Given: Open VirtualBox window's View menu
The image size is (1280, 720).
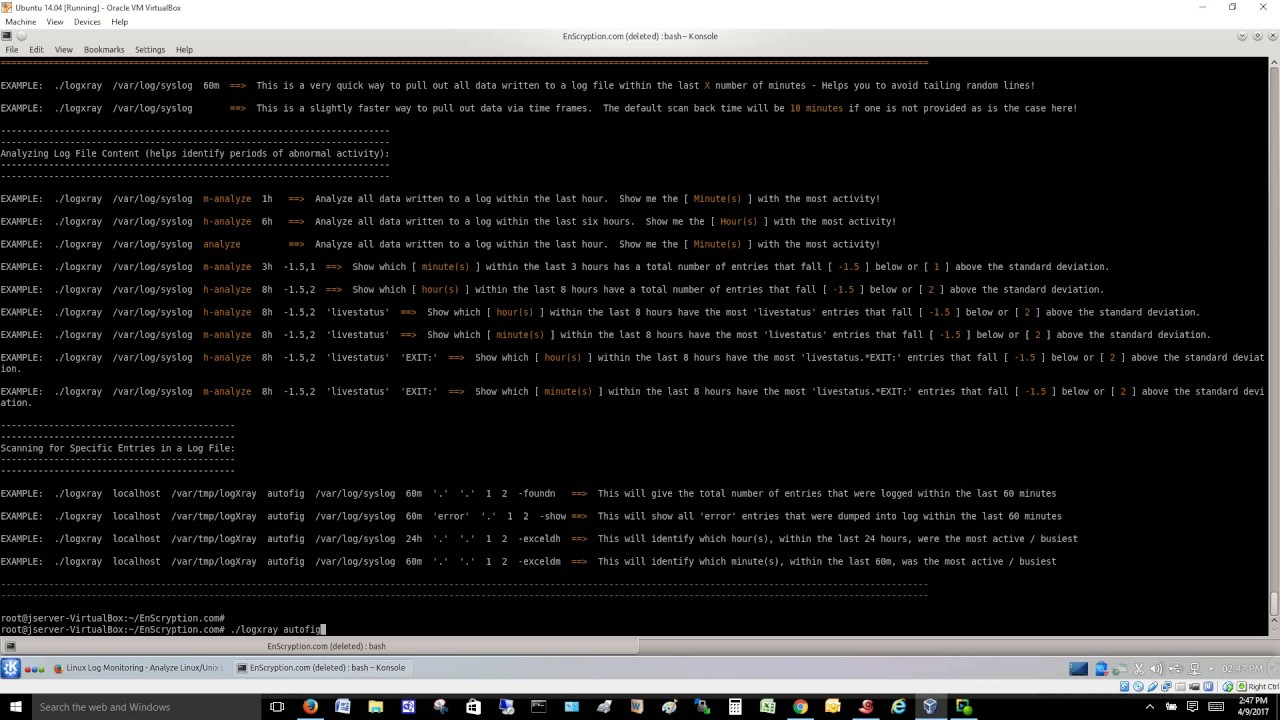Looking at the screenshot, I should [x=55, y=21].
